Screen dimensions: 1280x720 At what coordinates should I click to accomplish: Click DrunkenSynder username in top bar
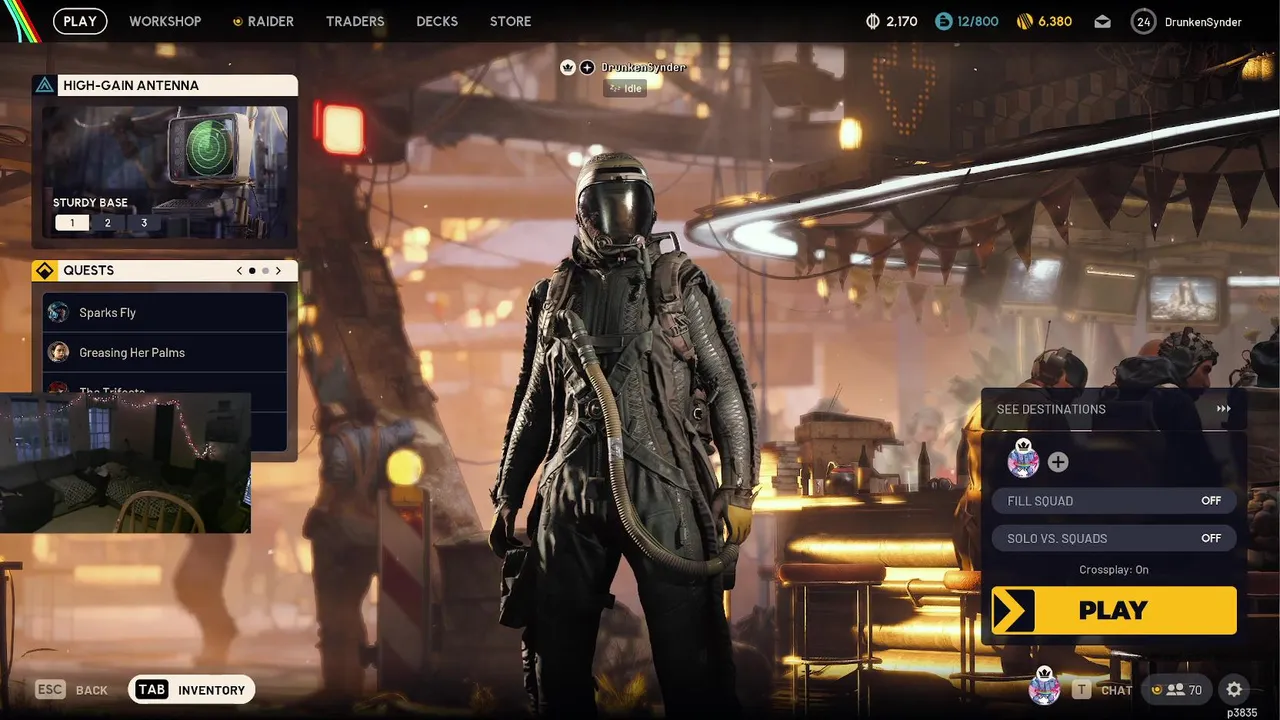click(1203, 22)
